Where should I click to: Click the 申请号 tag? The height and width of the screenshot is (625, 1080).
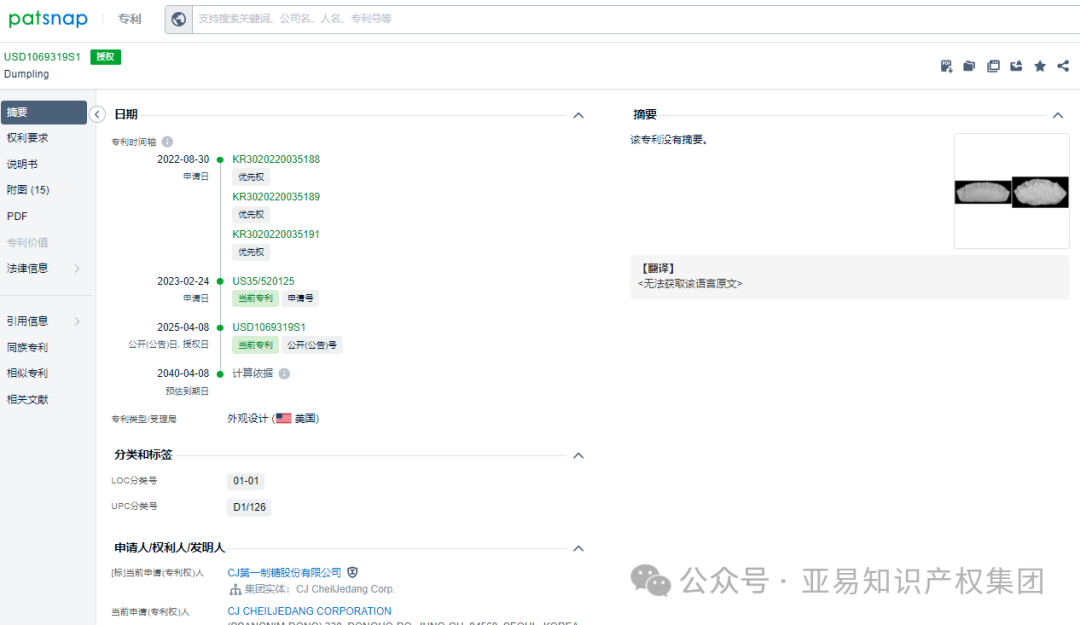click(x=300, y=298)
